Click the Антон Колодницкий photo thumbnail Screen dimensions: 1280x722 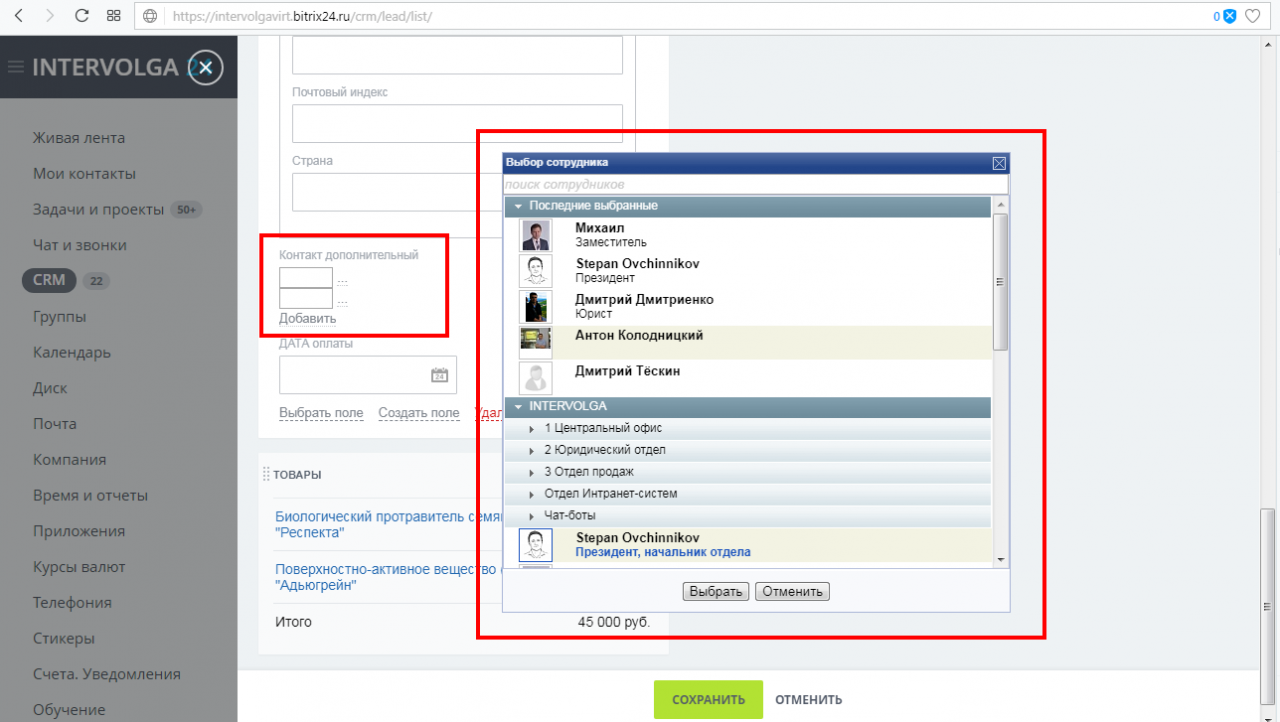536,342
